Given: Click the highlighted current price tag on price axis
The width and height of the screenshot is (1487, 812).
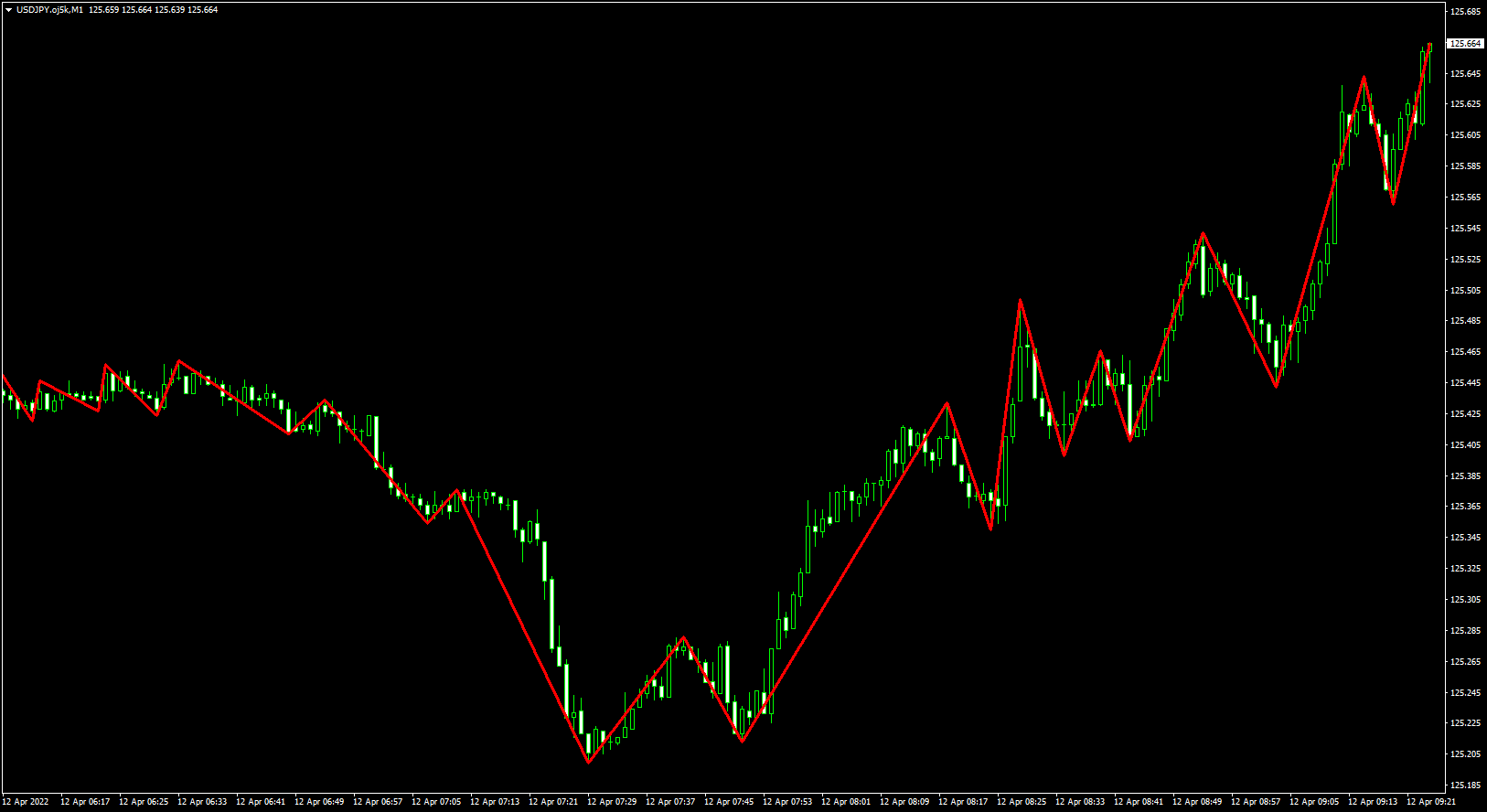Looking at the screenshot, I should pos(1465,43).
